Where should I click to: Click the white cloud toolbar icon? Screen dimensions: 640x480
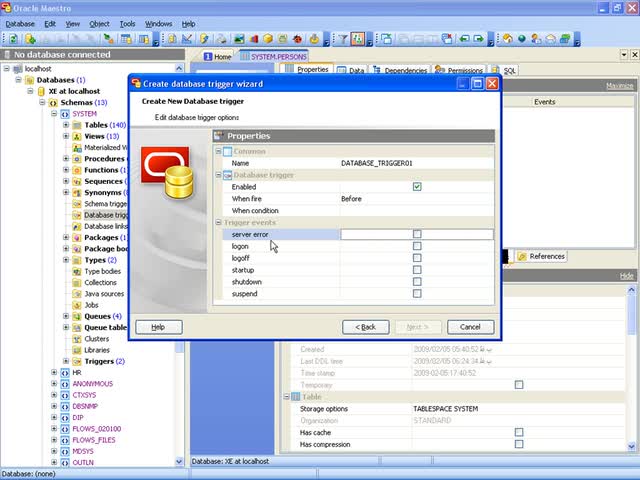[550, 39]
